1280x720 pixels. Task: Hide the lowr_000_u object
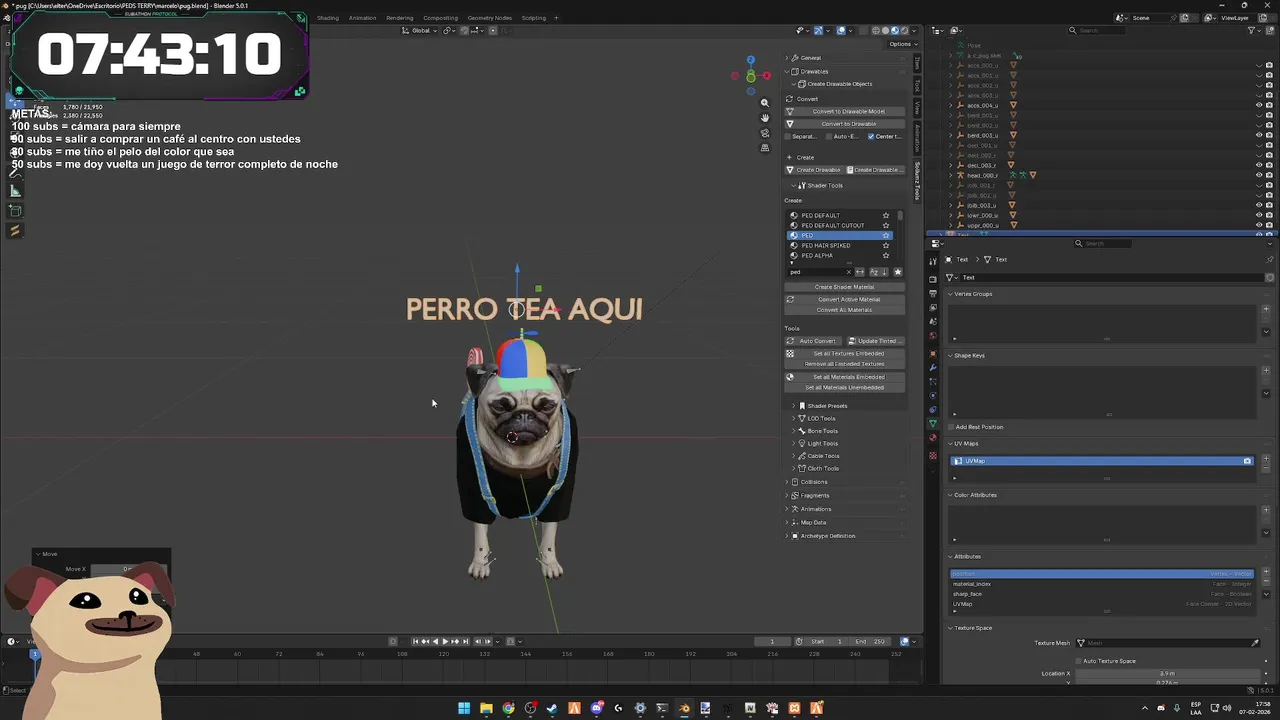coord(1259,215)
